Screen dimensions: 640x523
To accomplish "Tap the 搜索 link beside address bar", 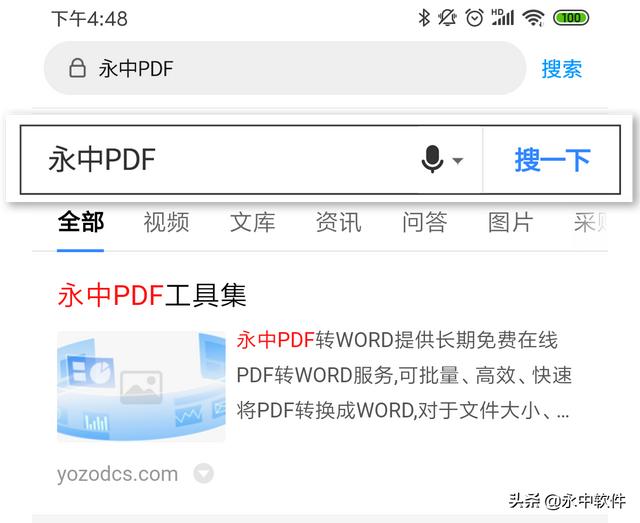I will [x=562, y=68].
